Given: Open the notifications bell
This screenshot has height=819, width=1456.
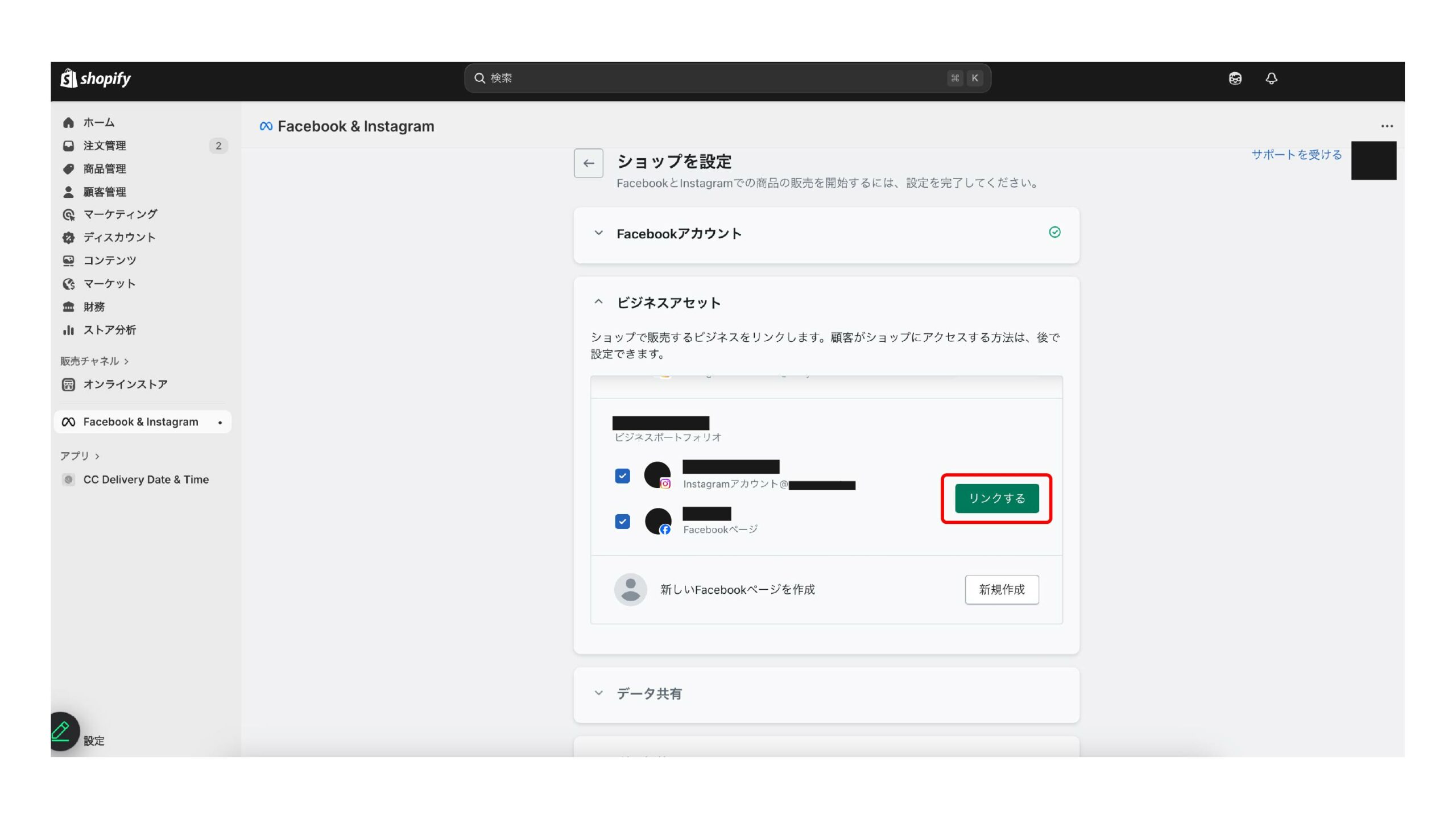Looking at the screenshot, I should click(x=1271, y=78).
